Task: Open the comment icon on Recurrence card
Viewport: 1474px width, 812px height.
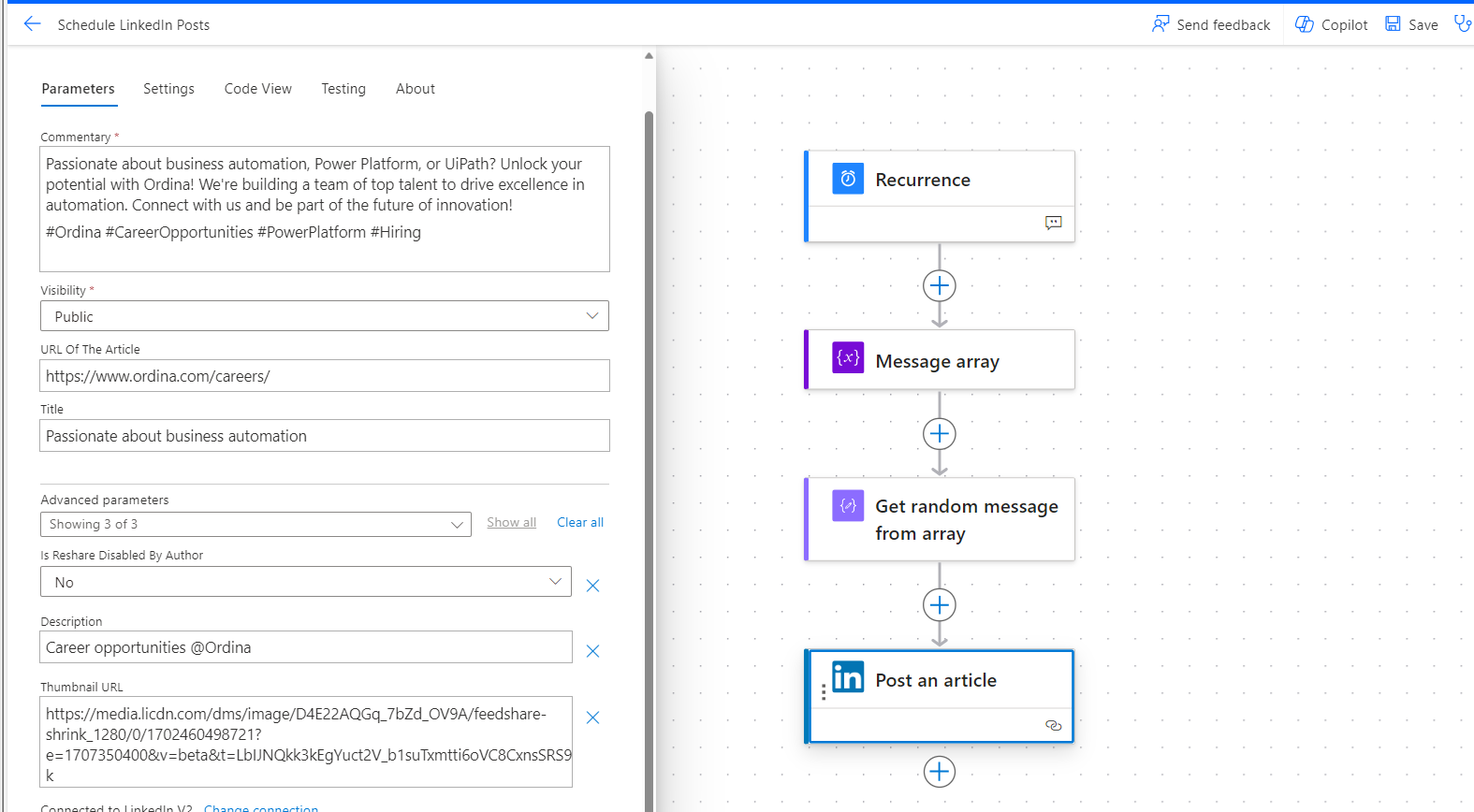Action: point(1054,223)
